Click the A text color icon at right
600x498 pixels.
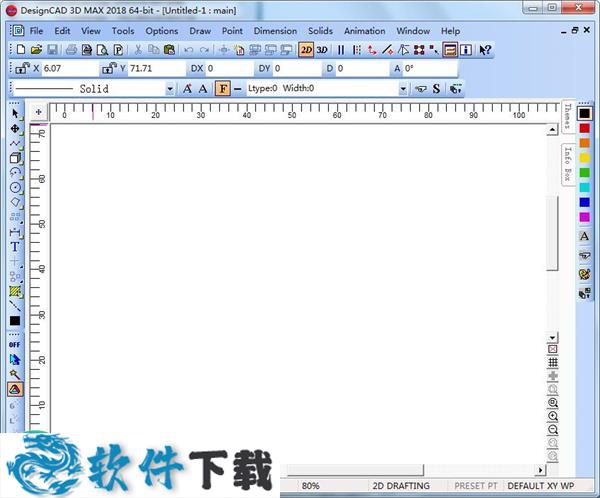584,236
